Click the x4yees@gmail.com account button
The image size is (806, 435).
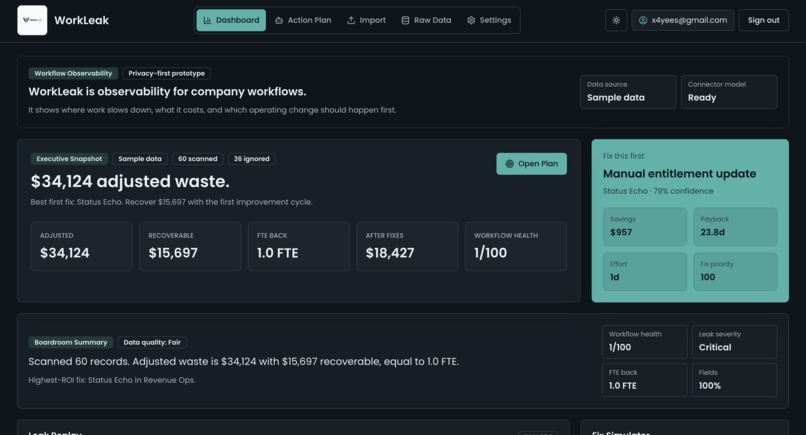(683, 20)
